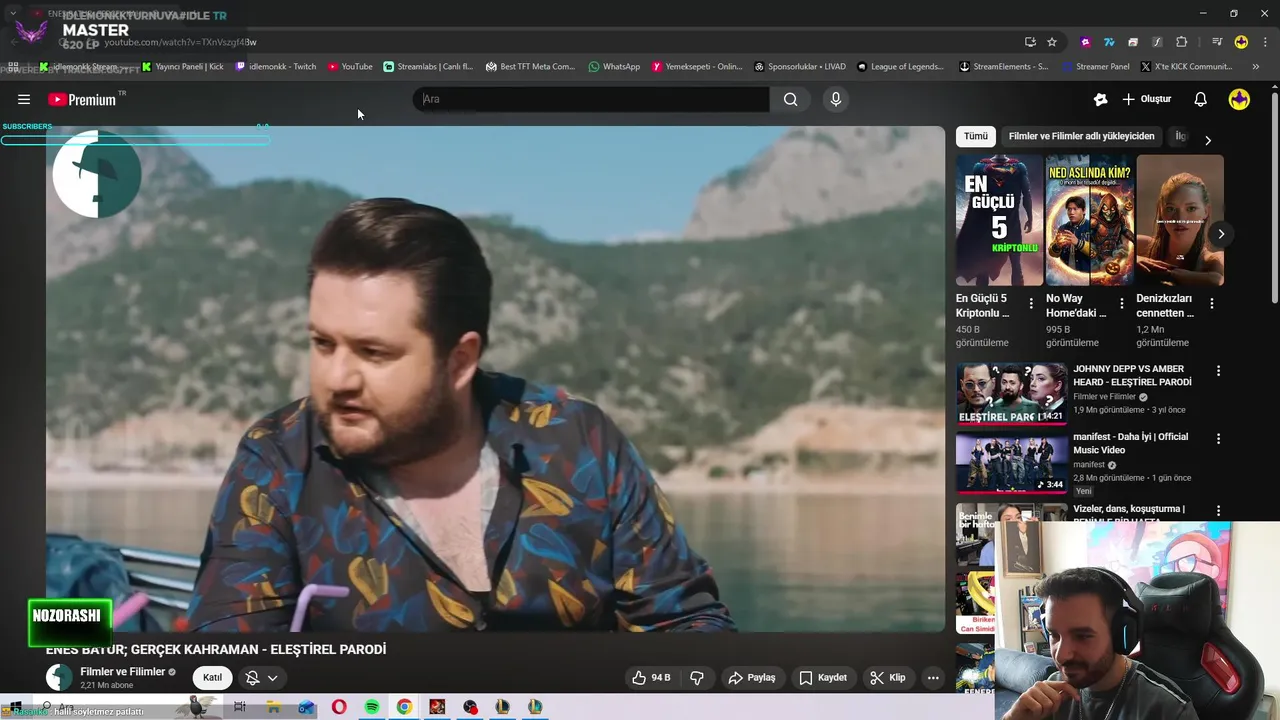The image size is (1280, 720).
Task: Open 7TV extension icon
Action: click(1109, 42)
